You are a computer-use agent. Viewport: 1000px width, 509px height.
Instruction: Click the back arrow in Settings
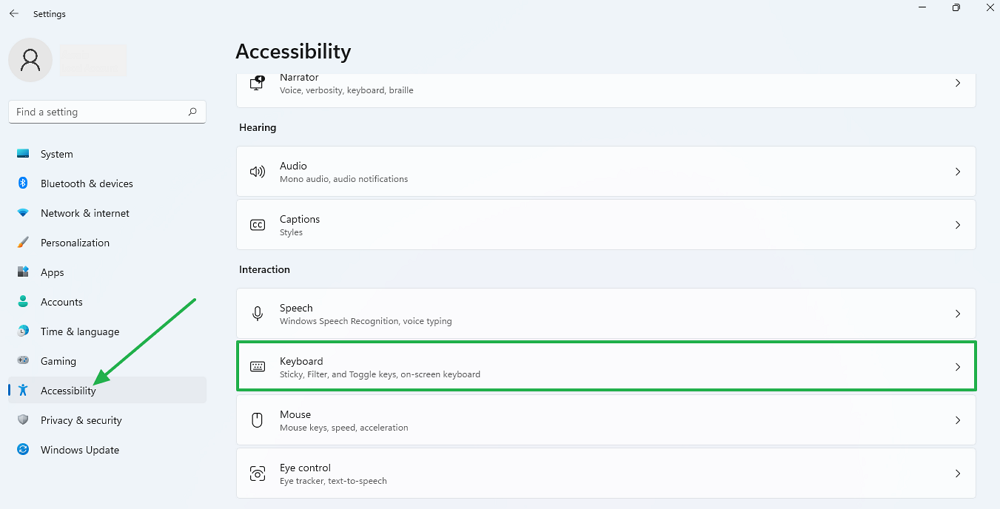[14, 13]
